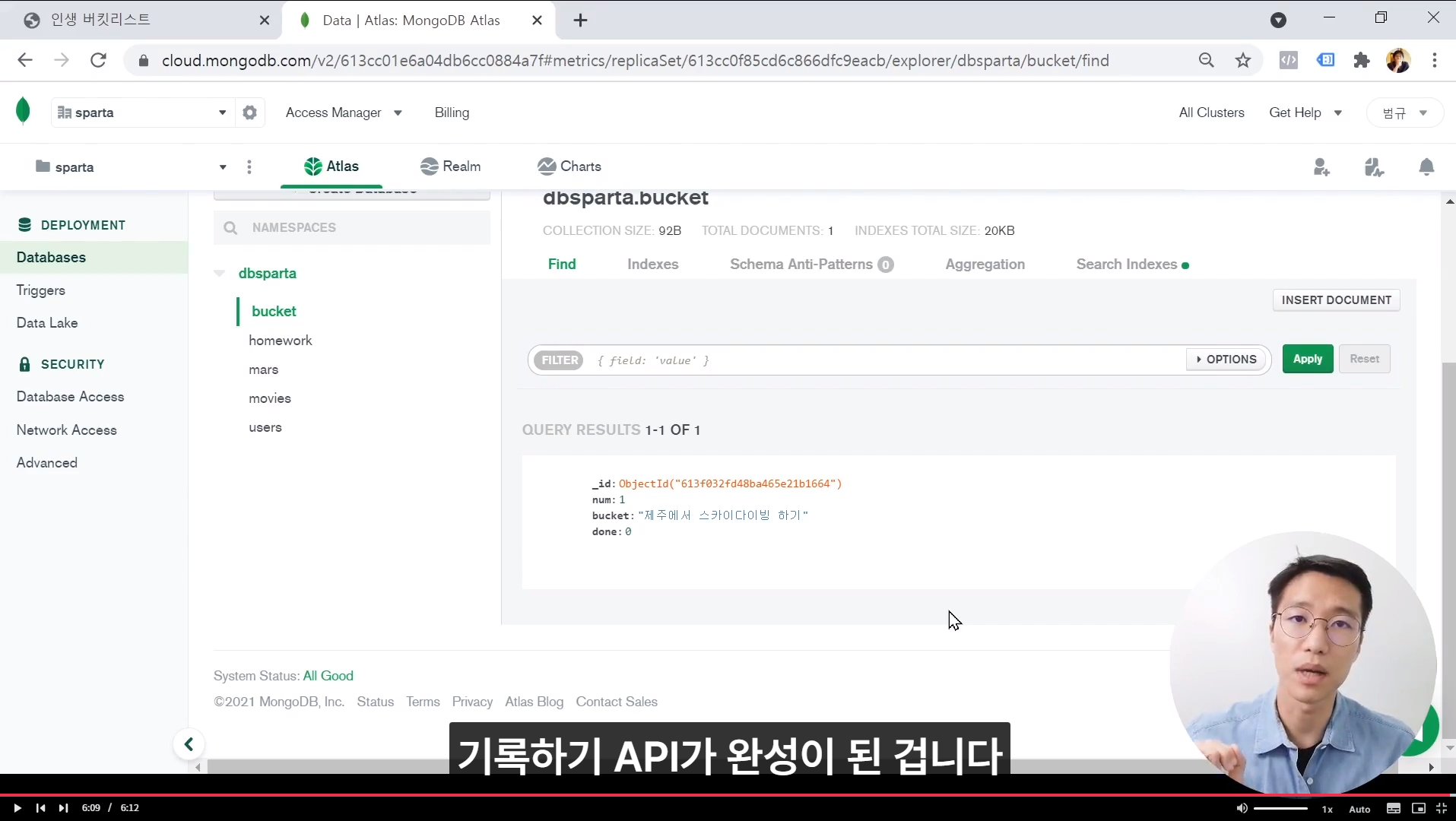
Task: Open 범규 user account dropdown
Action: [1404, 113]
